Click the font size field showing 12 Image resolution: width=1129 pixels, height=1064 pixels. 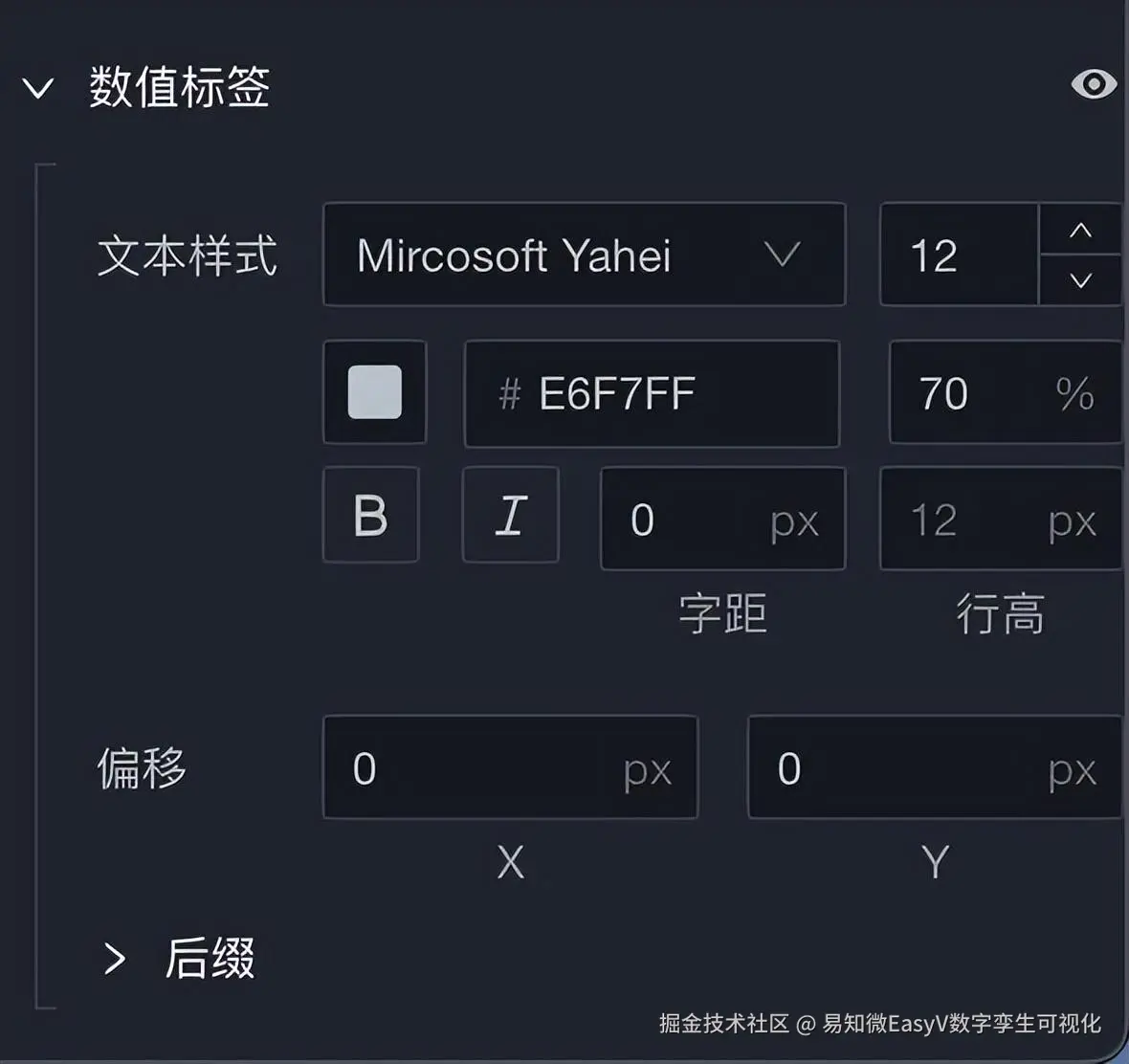click(959, 255)
